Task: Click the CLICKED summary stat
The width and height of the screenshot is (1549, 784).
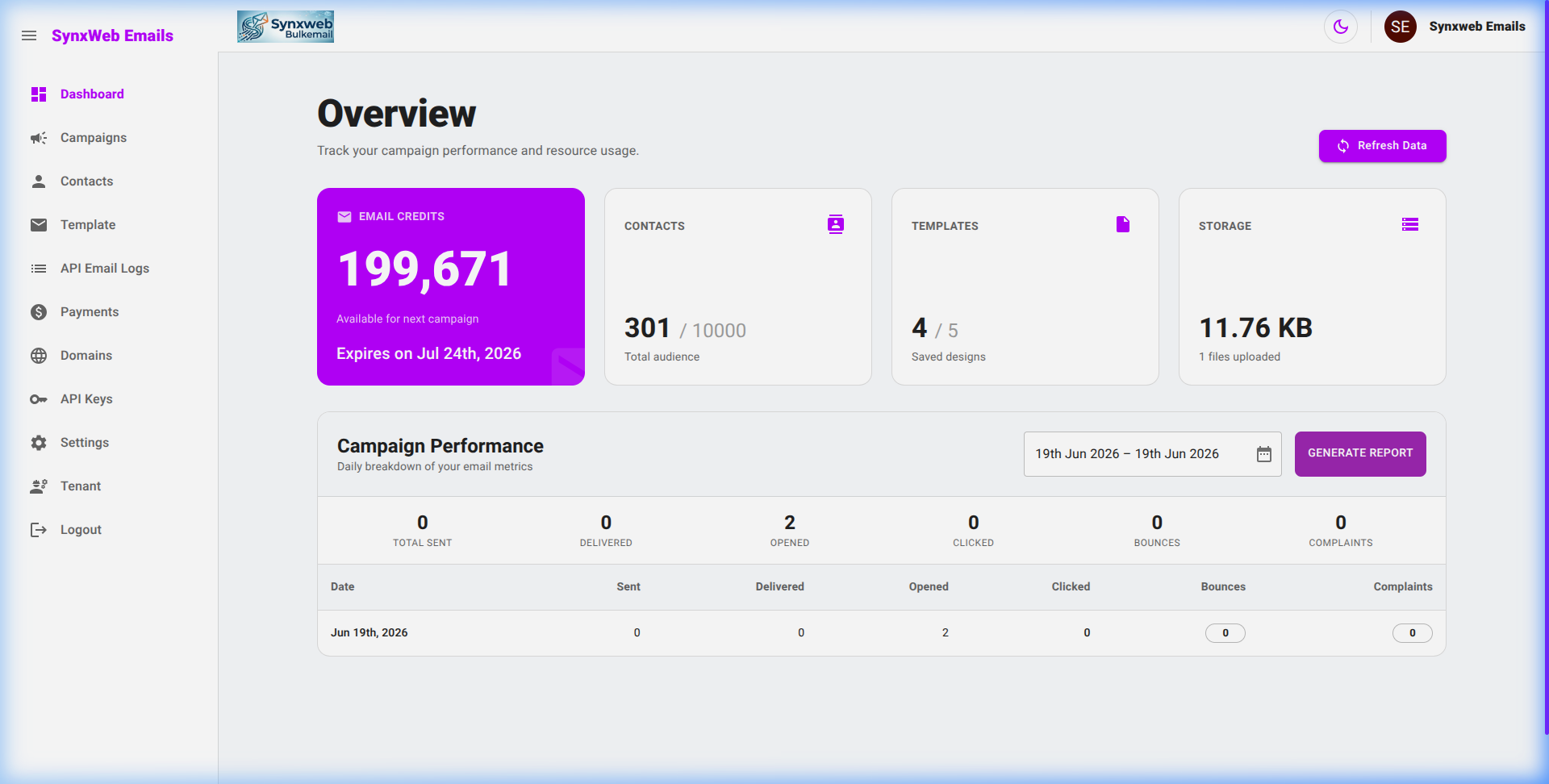Action: click(974, 531)
